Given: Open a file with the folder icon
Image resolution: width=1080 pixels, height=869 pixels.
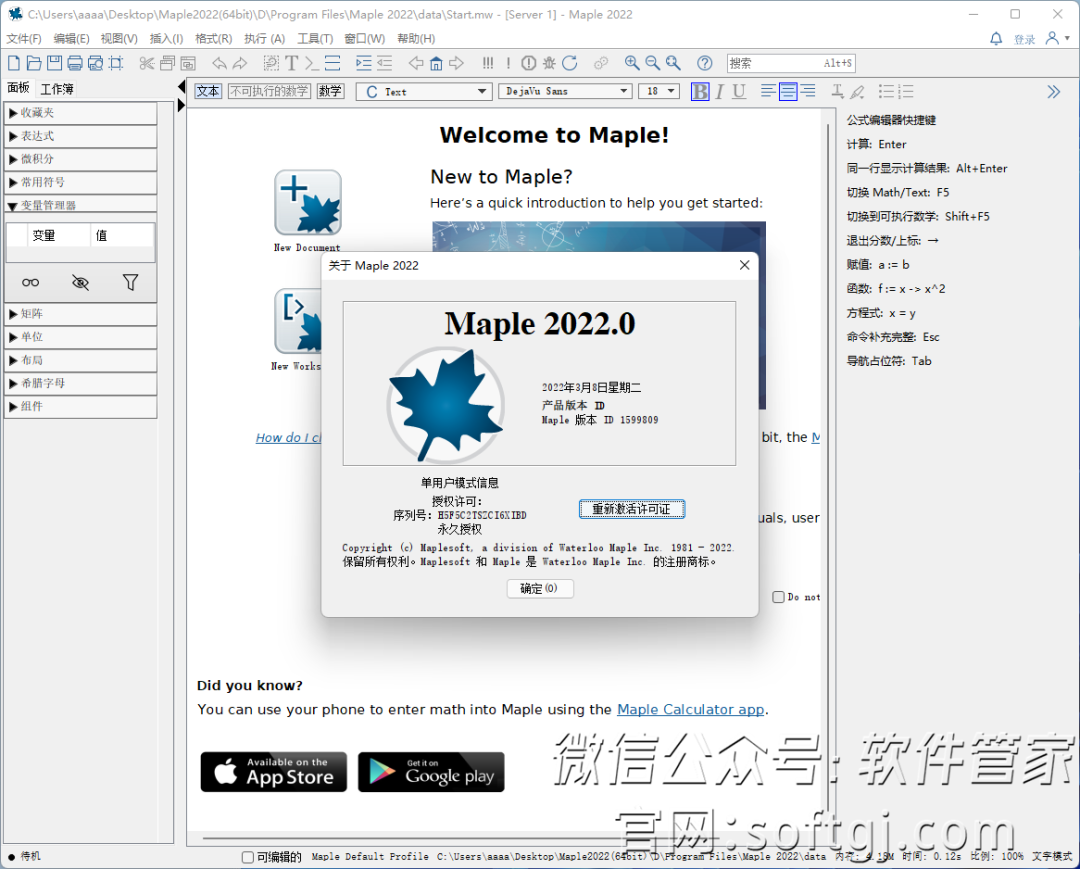Looking at the screenshot, I should [x=34, y=63].
